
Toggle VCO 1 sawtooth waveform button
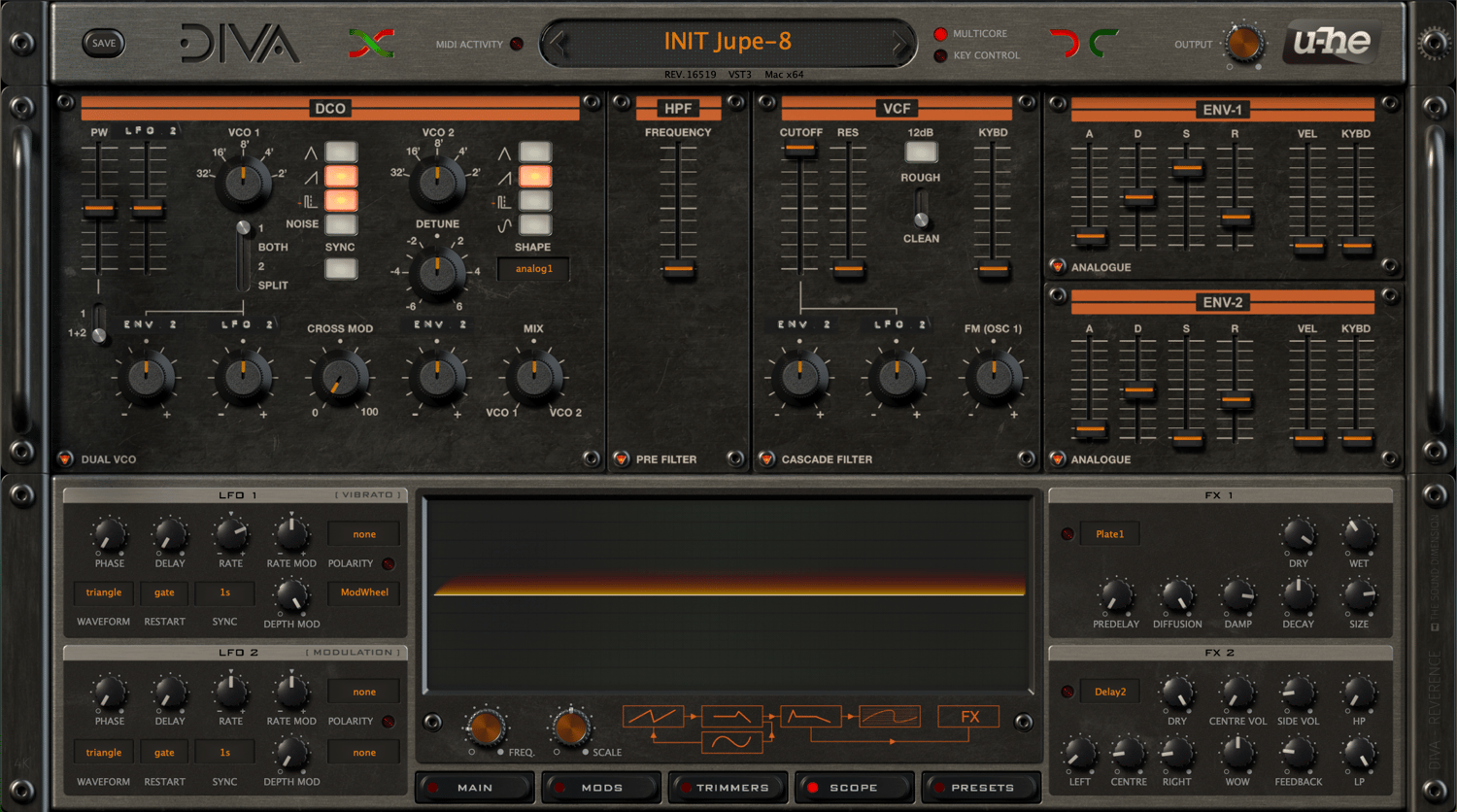click(341, 176)
